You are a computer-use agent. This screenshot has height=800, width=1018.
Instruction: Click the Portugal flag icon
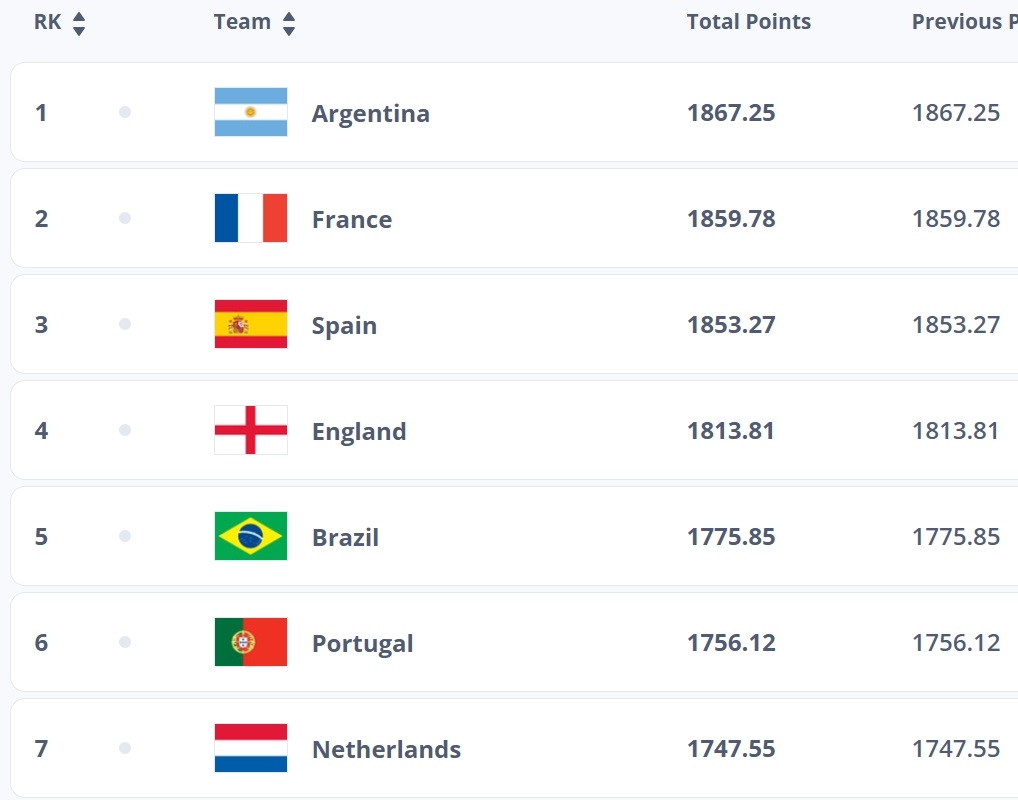[x=251, y=642]
